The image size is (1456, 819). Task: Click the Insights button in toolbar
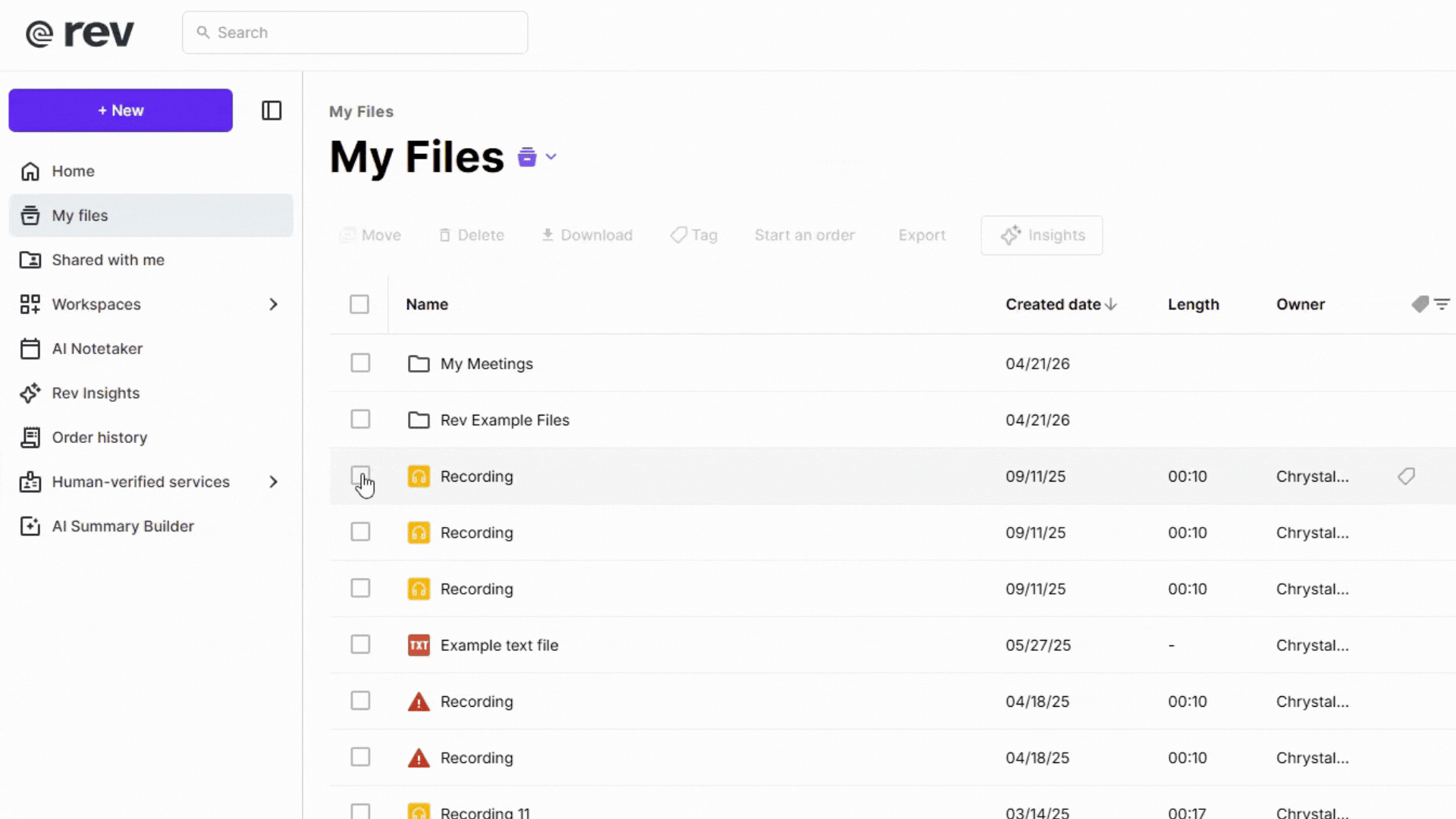coord(1042,235)
